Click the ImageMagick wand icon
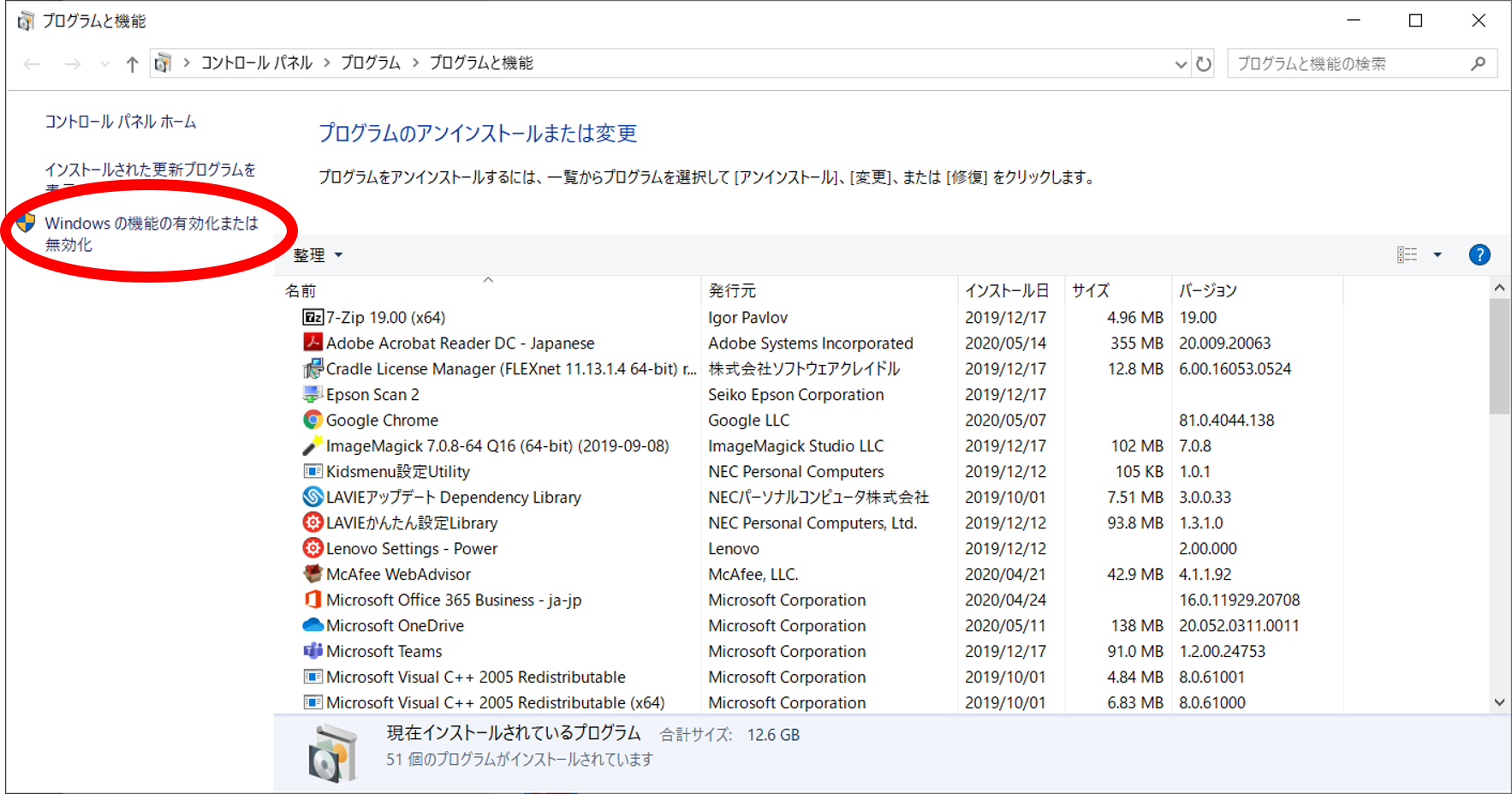 [313, 445]
